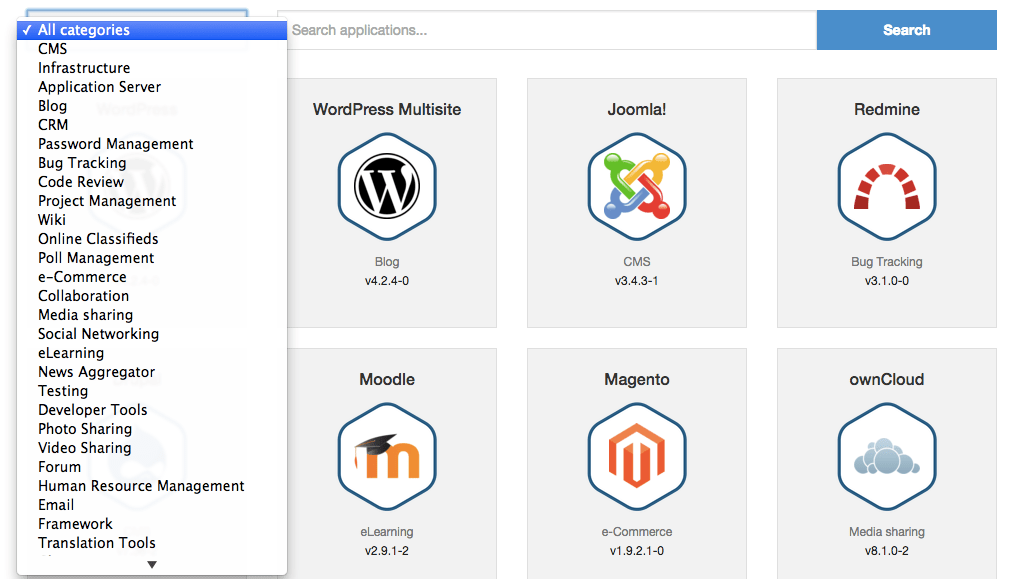Select the ownCloud cloud icon
This screenshot has width=1024, height=579.
click(x=887, y=457)
